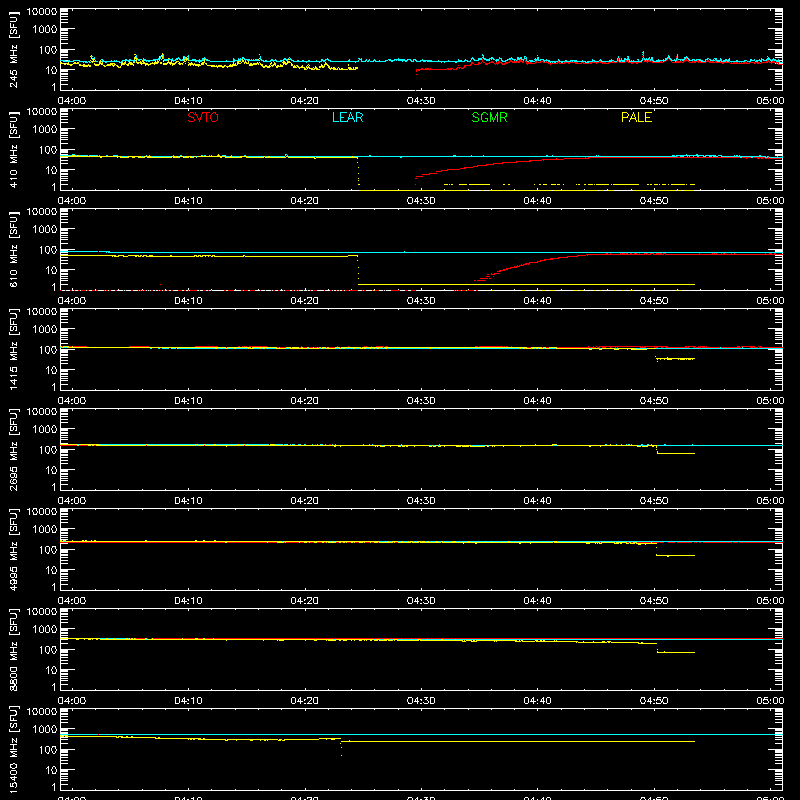Click 04:10 time label under 1415 MHz plot
Image resolution: width=800 pixels, height=800 pixels.
click(188, 401)
